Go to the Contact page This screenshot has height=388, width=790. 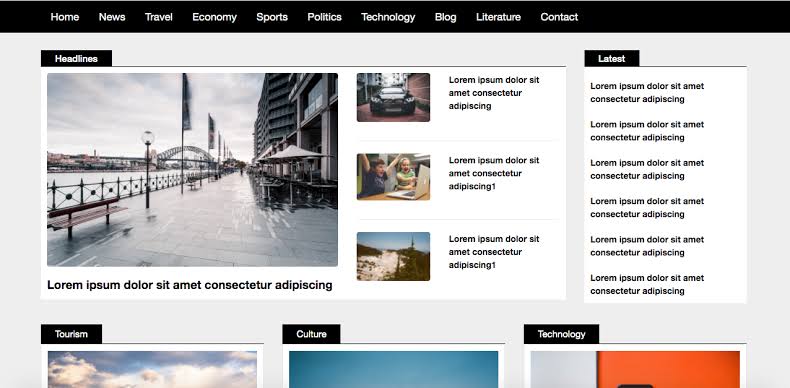click(x=559, y=17)
